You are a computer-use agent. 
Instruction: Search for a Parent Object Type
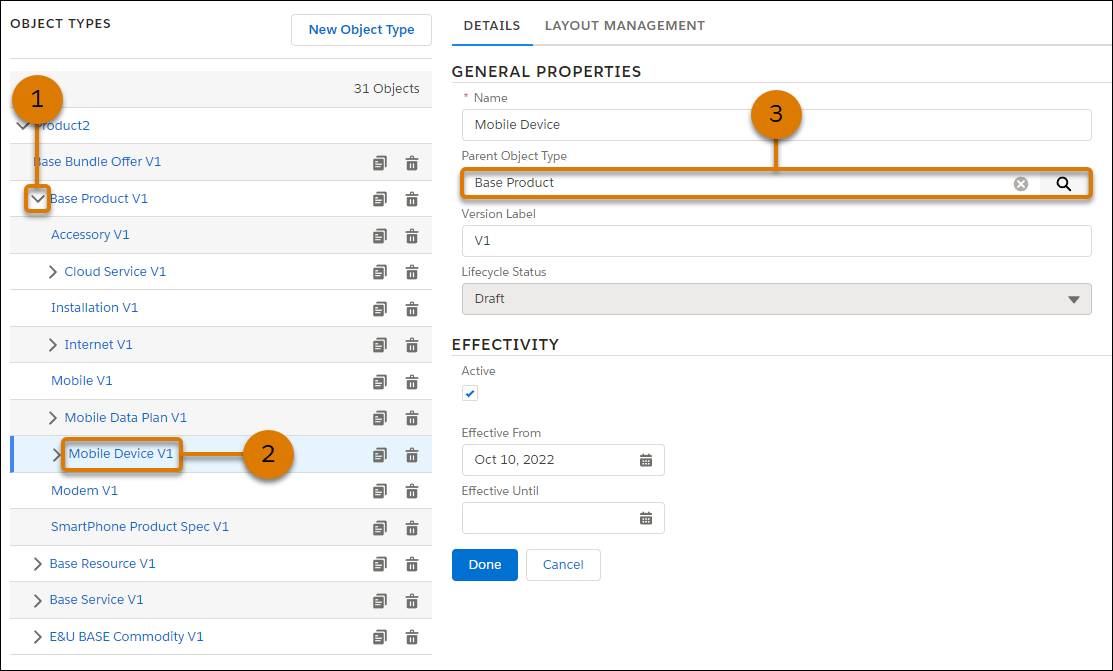[1063, 184]
